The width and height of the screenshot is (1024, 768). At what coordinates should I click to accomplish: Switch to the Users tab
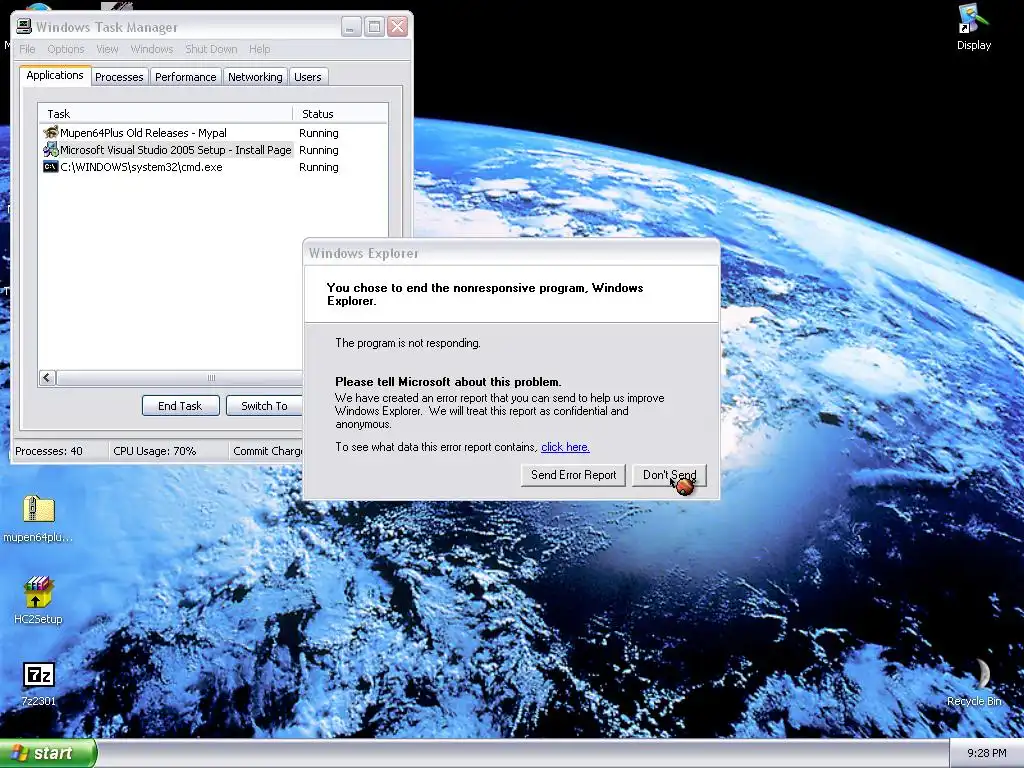point(308,77)
